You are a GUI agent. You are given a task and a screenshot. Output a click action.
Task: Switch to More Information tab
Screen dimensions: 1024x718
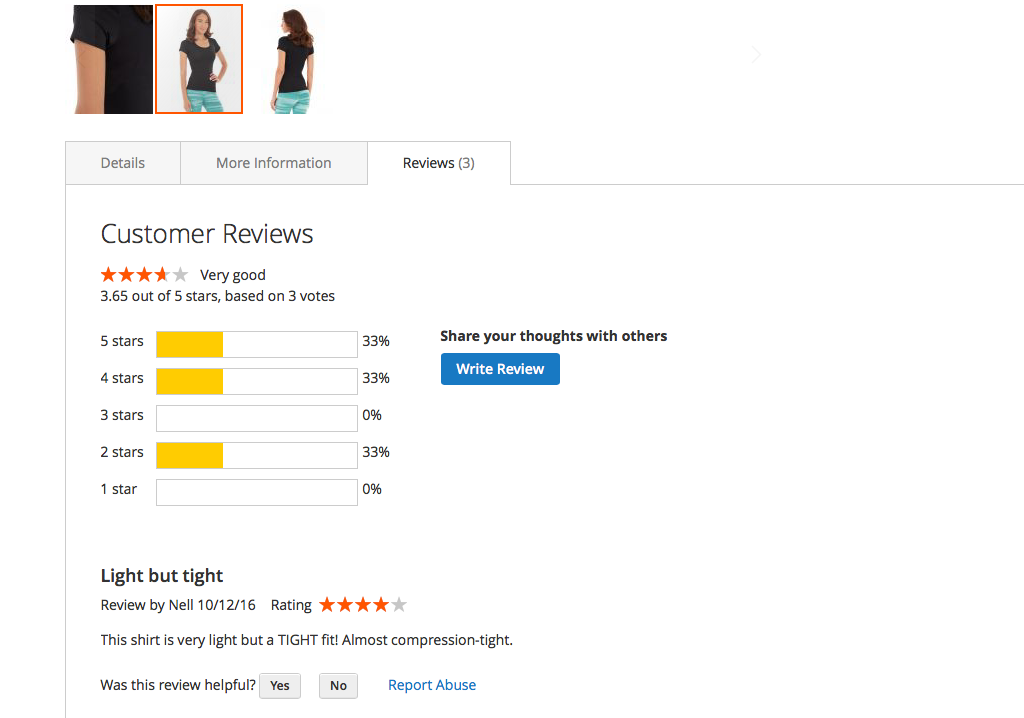pos(274,163)
